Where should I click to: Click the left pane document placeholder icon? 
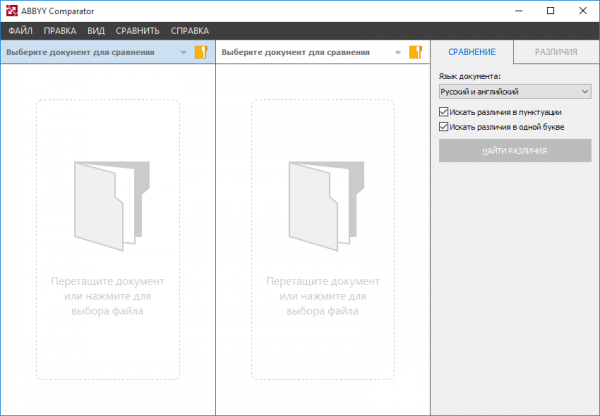tap(112, 206)
